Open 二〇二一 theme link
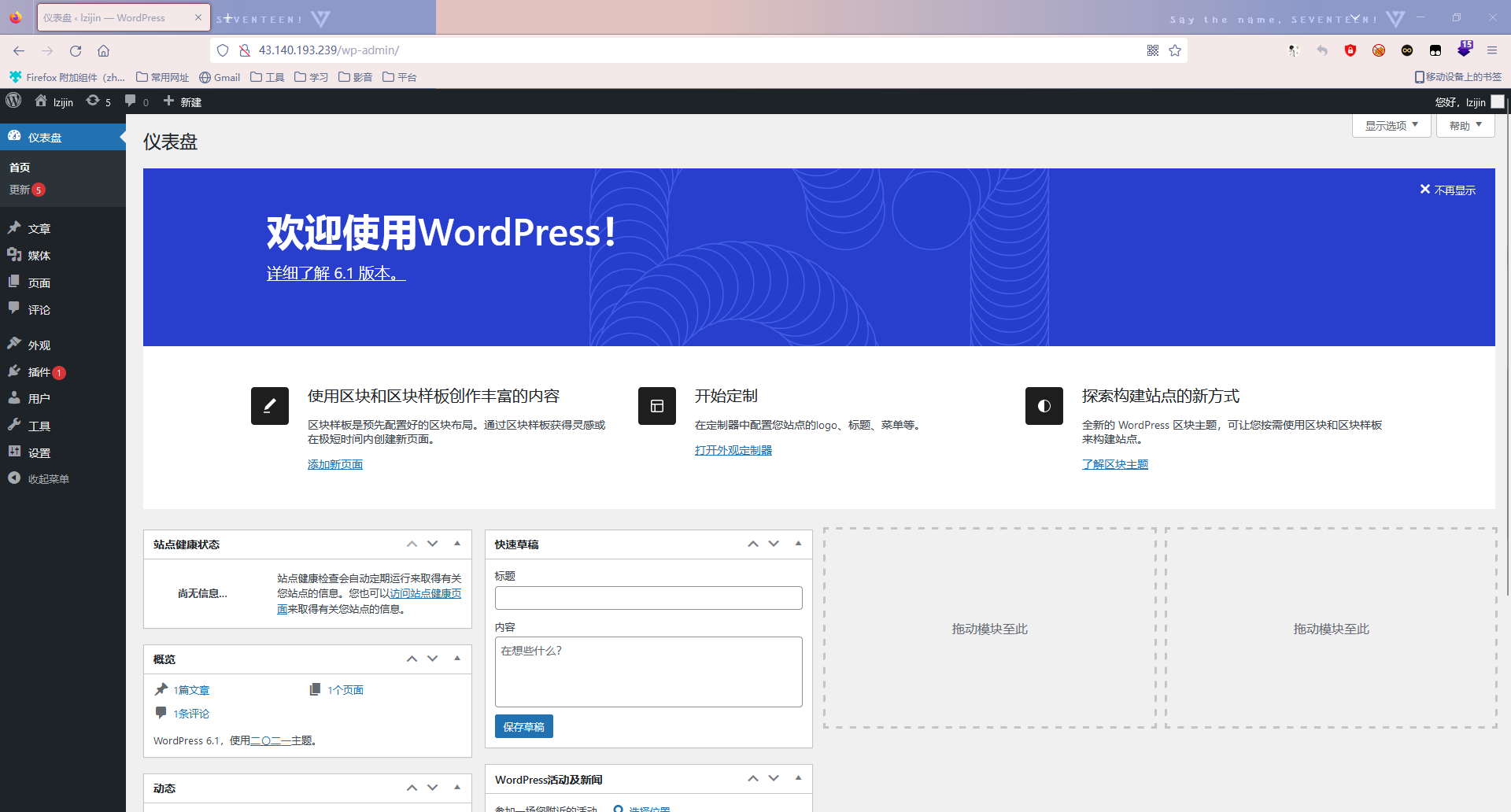This screenshot has height=812, width=1511. pos(270,740)
